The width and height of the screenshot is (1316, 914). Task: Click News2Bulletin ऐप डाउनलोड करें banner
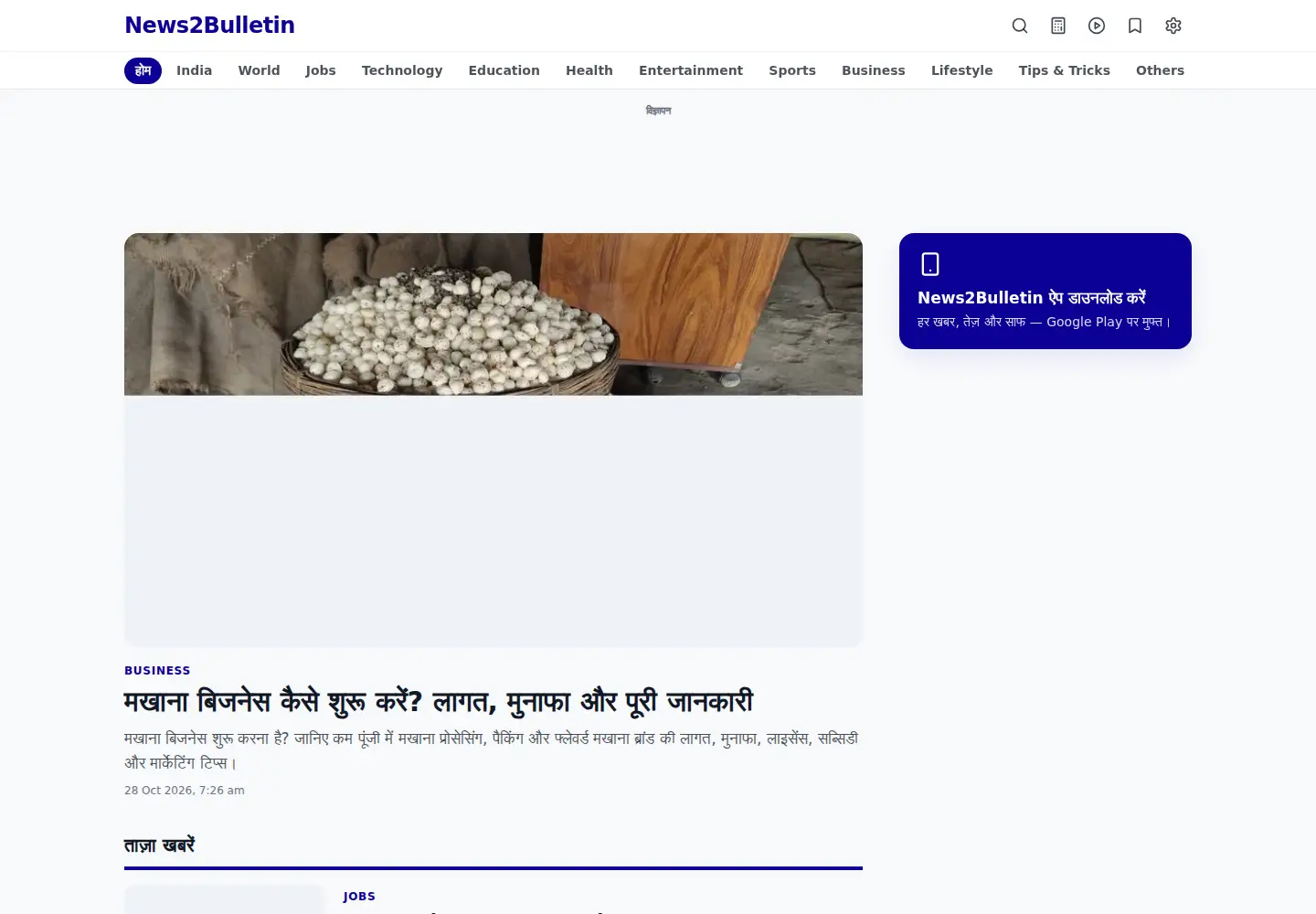(x=1045, y=291)
